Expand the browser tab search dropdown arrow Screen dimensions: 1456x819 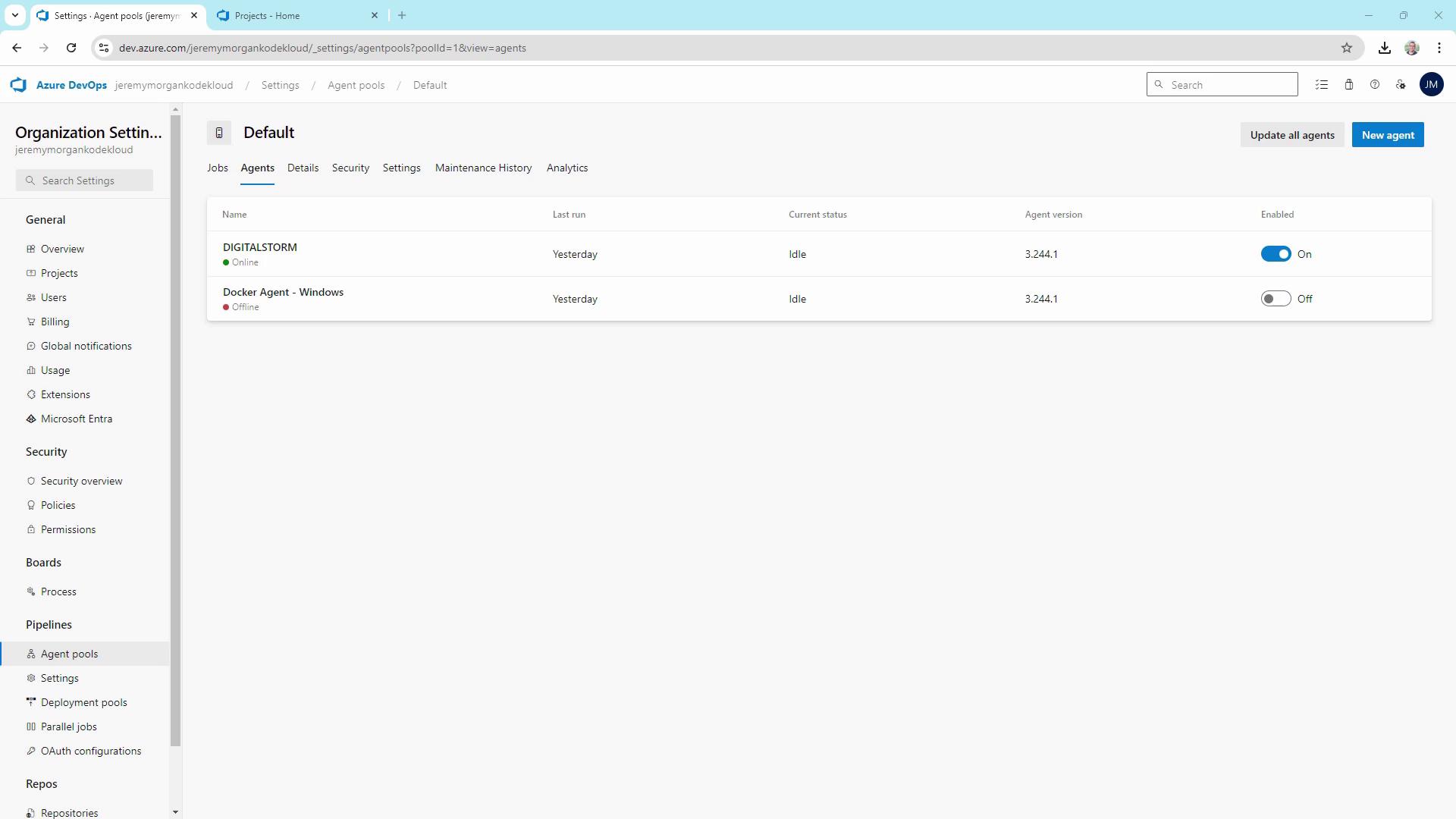coord(14,15)
